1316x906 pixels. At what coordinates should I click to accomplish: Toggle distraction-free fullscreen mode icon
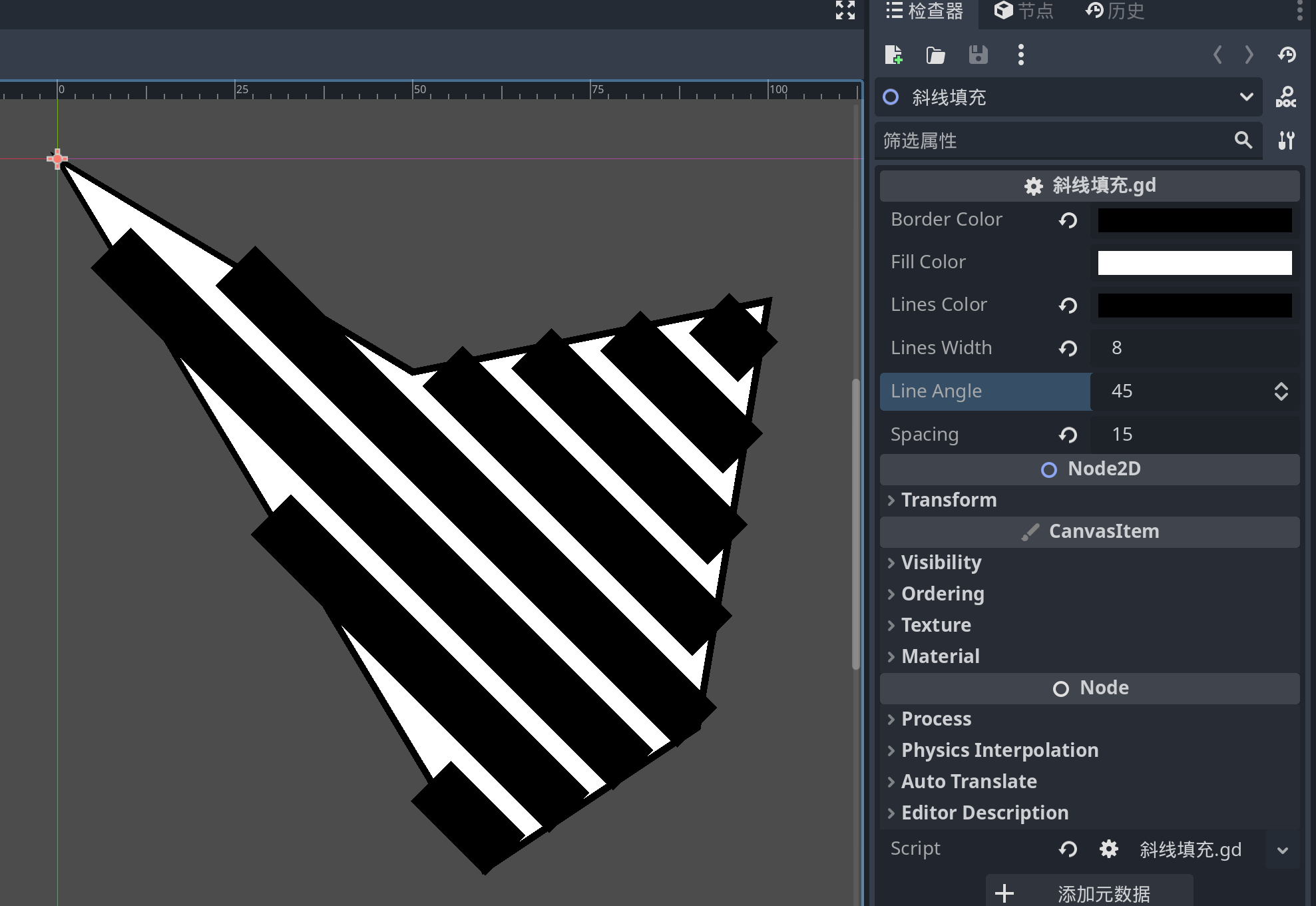tap(845, 10)
